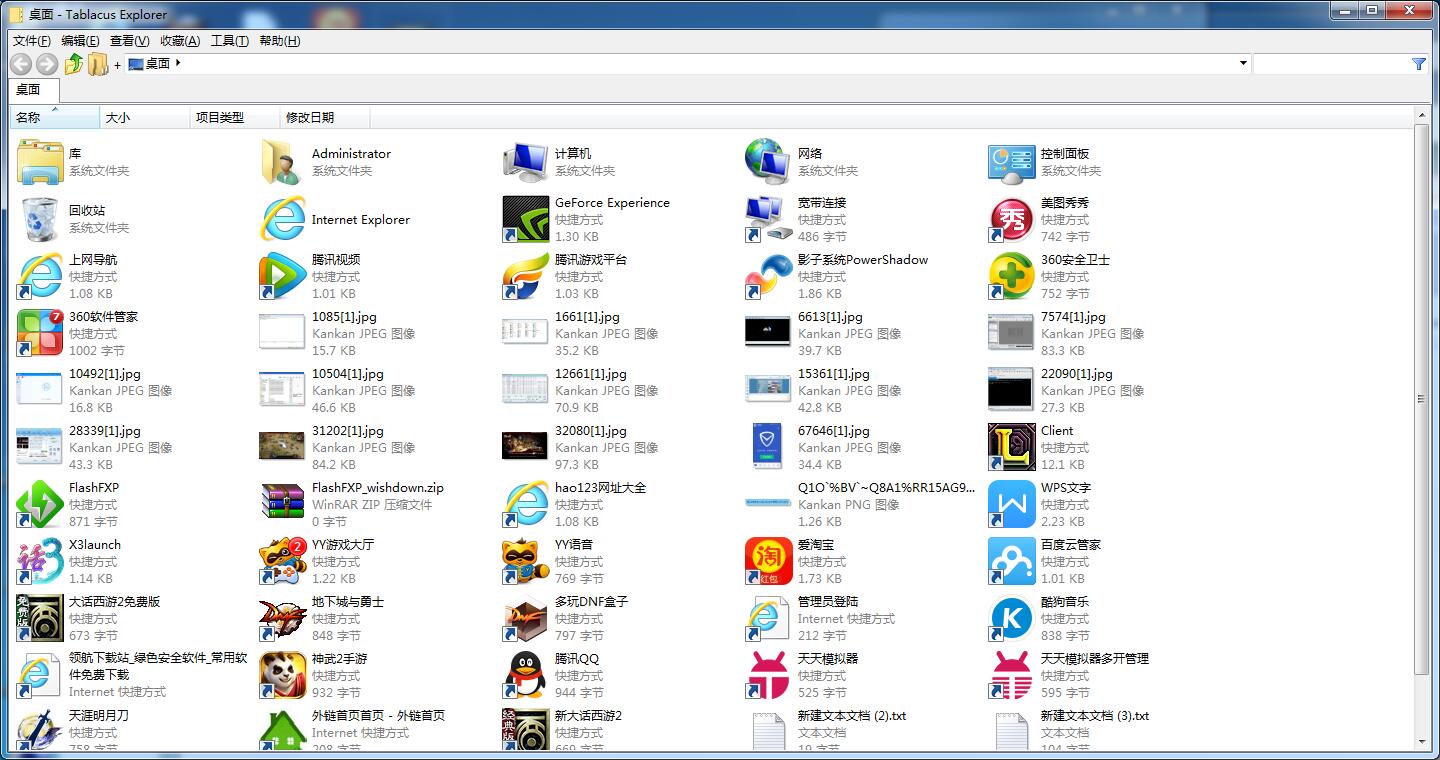The height and width of the screenshot is (760, 1440).
Task: Select the 爱淘宝 shortcut icon
Action: click(x=769, y=561)
